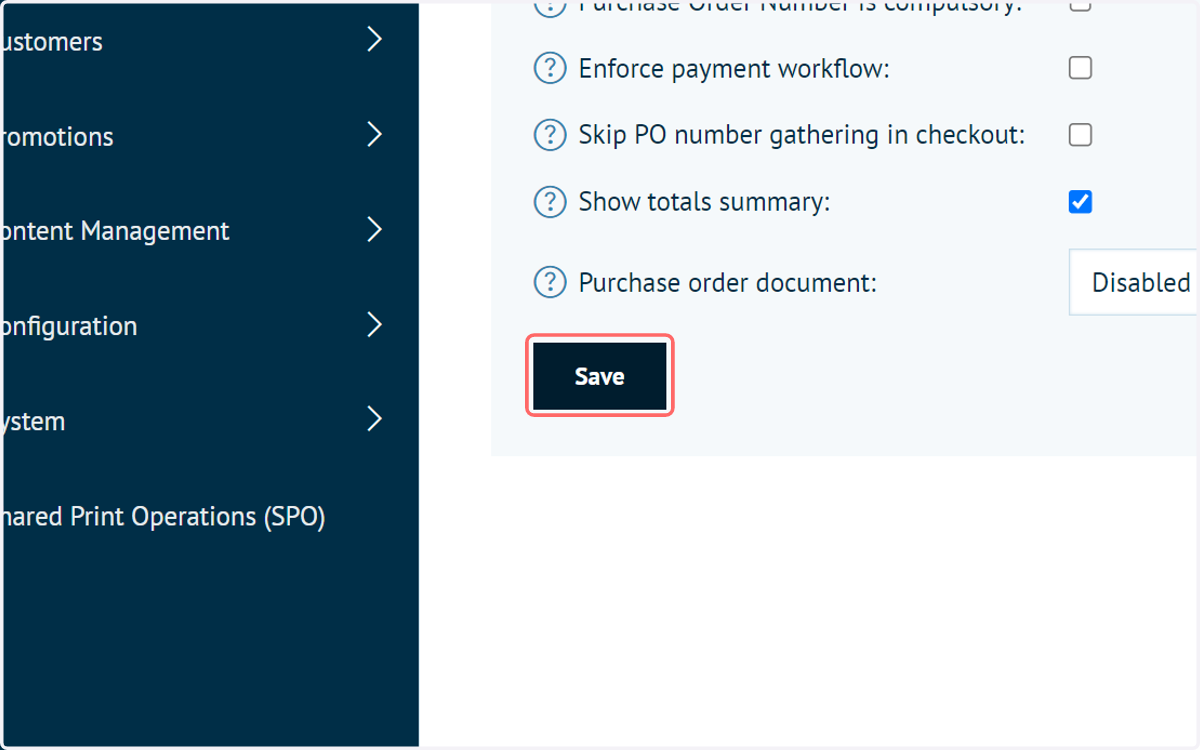Toggle Purchase Order Number is compulsory checkbox
This screenshot has width=1200, height=750.
1080,5
